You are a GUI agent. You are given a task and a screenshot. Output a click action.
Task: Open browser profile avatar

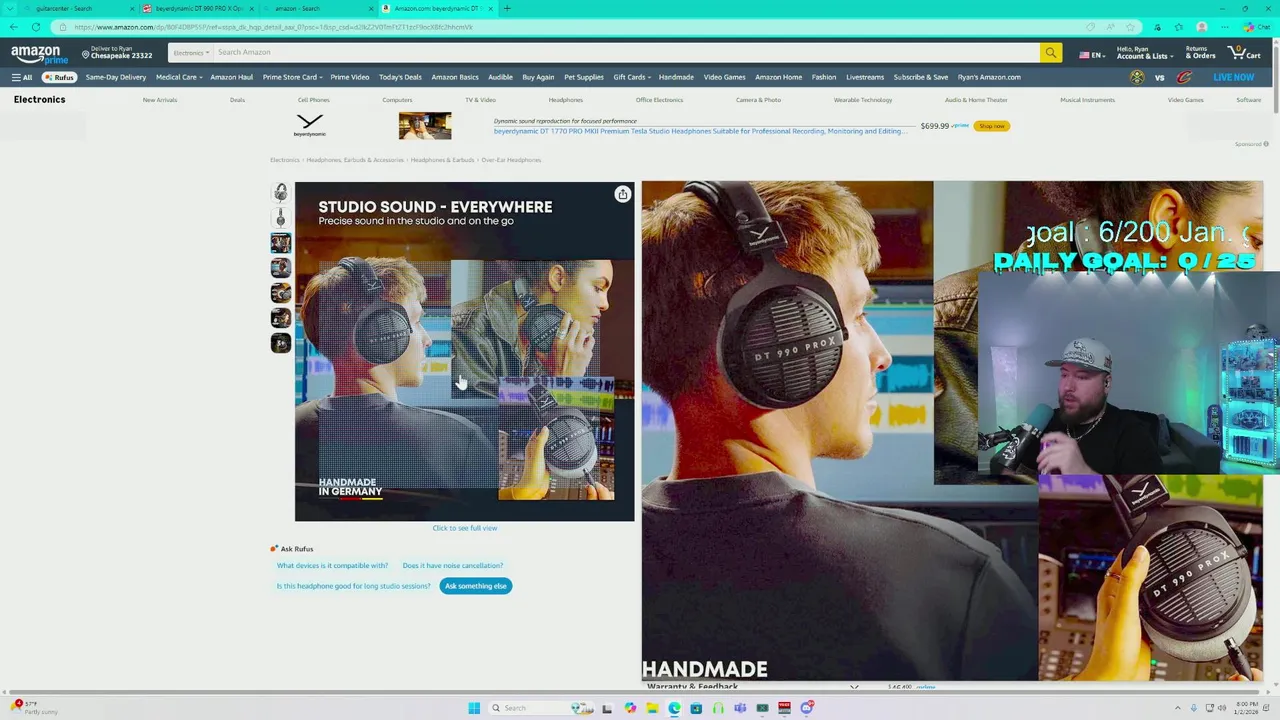(x=1202, y=27)
